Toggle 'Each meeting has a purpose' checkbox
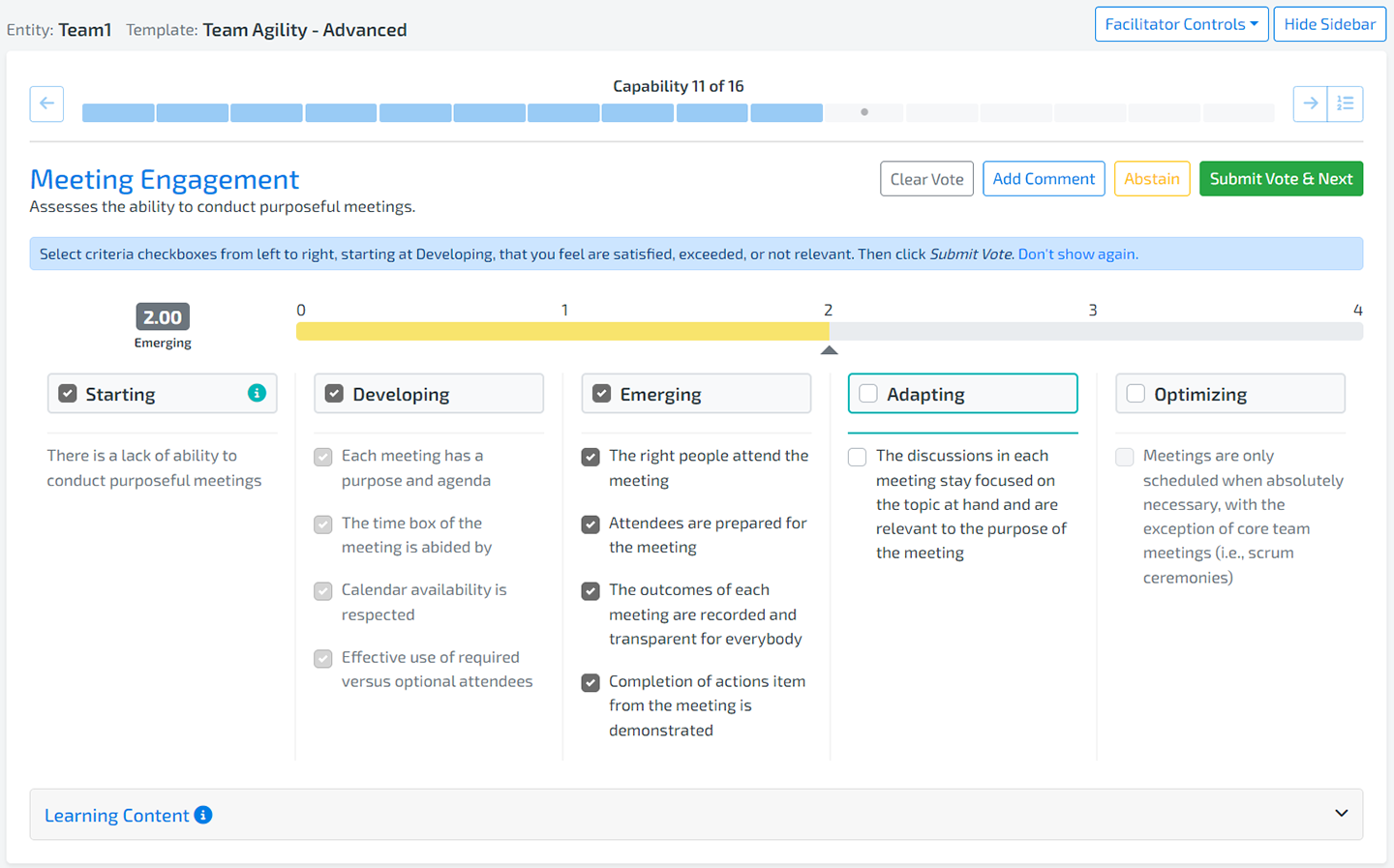 tap(323, 457)
